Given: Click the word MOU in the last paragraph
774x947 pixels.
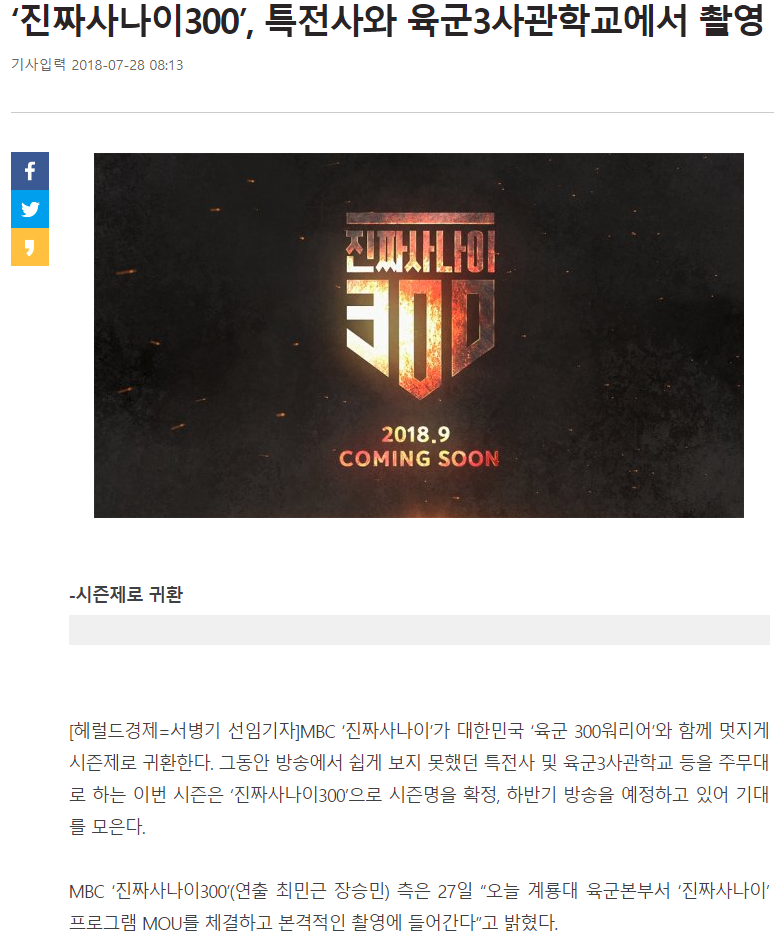Looking at the screenshot, I should [x=163, y=923].
